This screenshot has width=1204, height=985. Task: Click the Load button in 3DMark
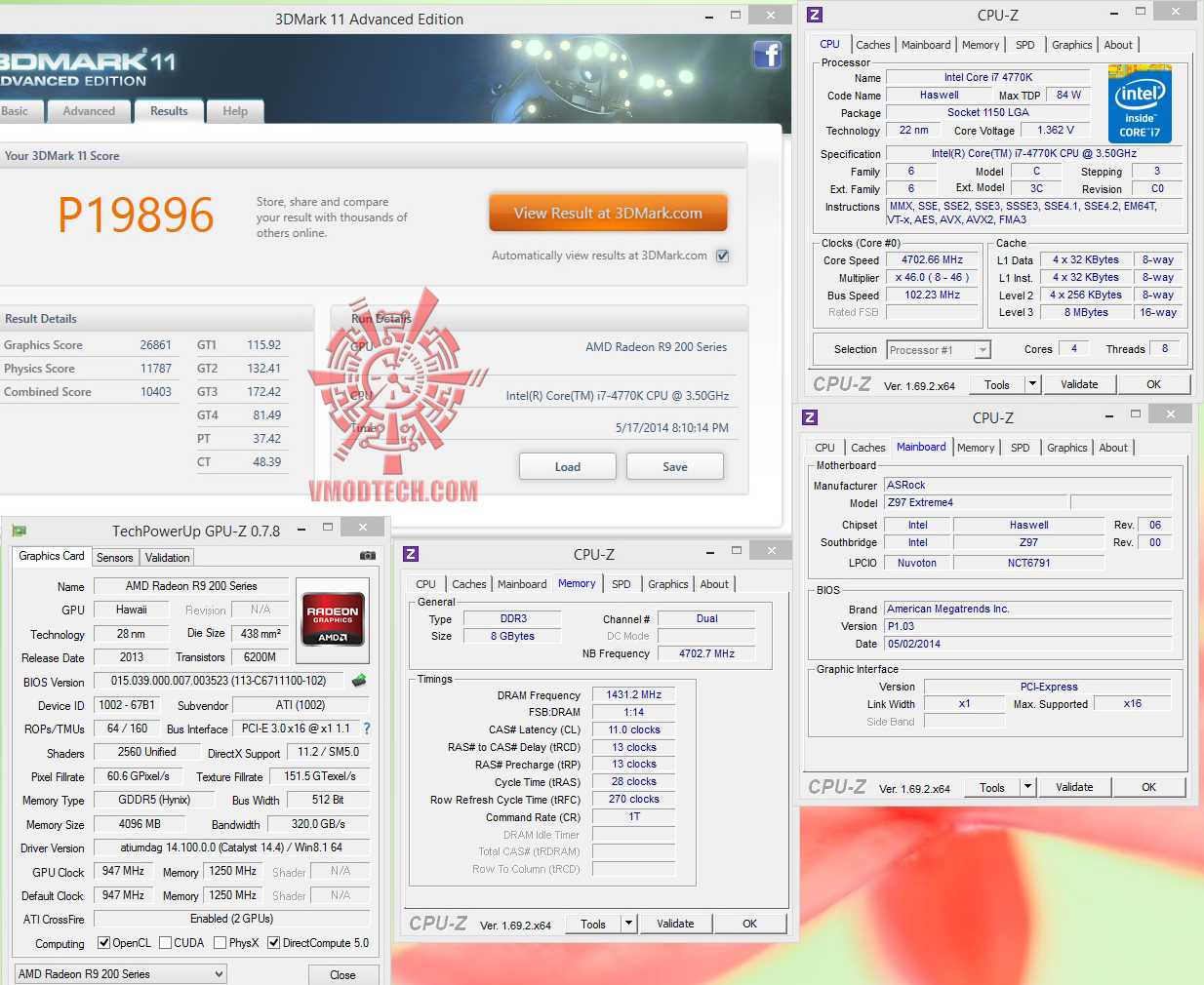pos(568,466)
